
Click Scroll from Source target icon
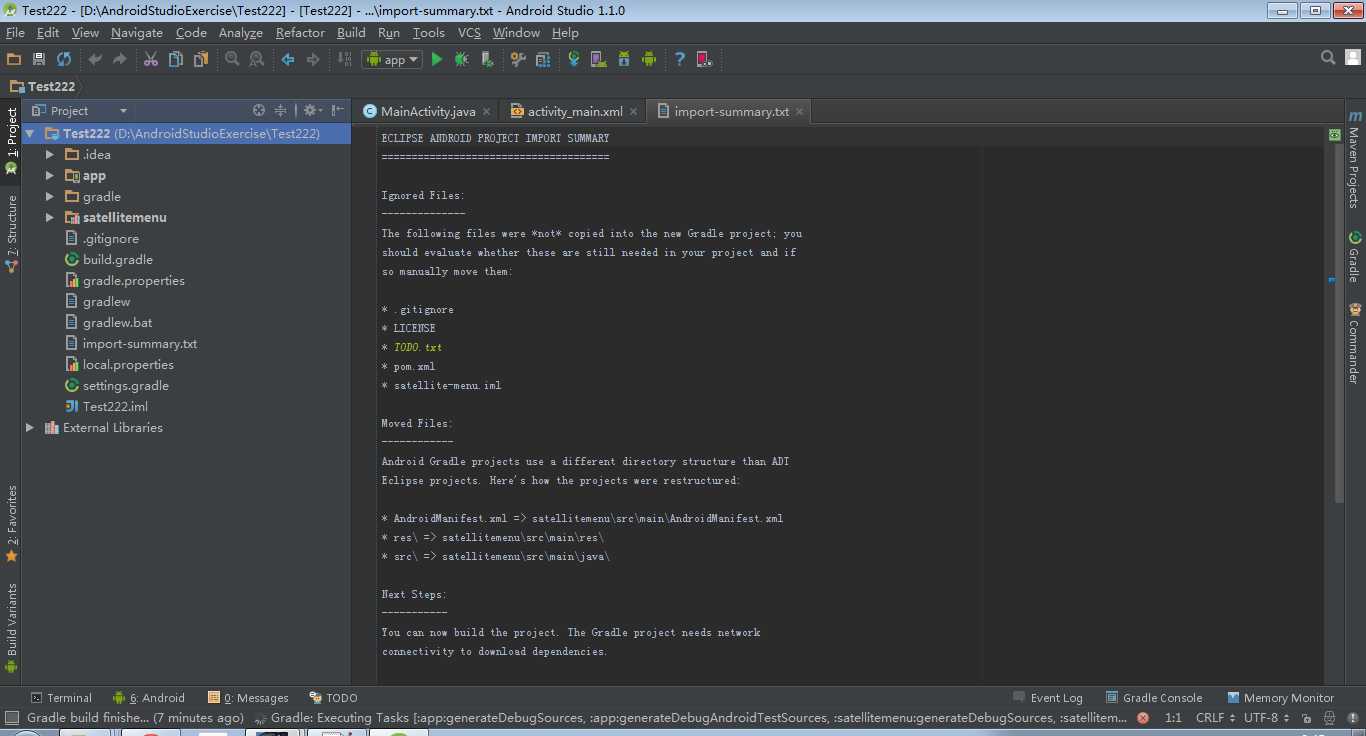coord(259,110)
